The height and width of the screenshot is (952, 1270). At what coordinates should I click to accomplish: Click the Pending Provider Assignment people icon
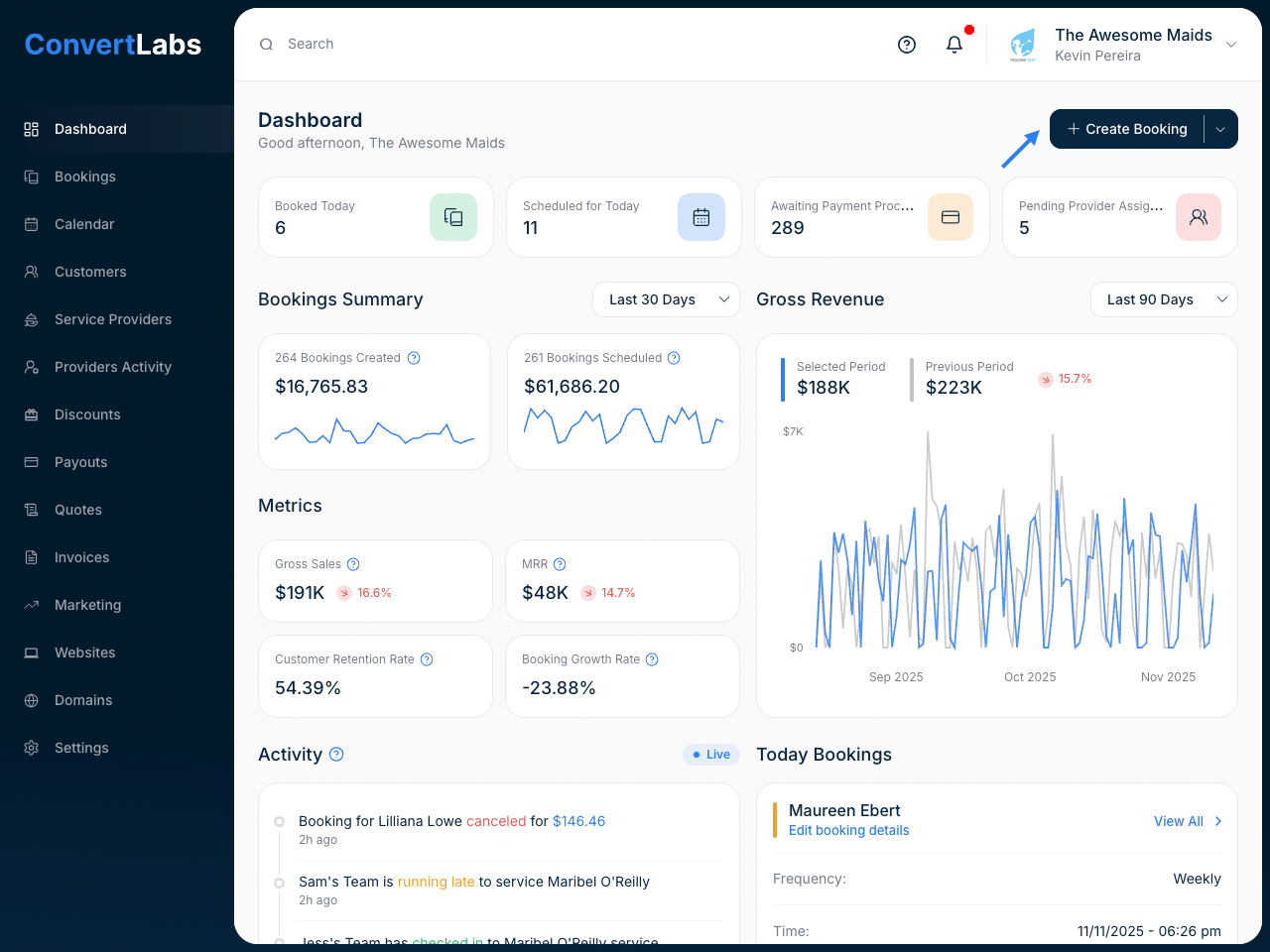pos(1199,217)
